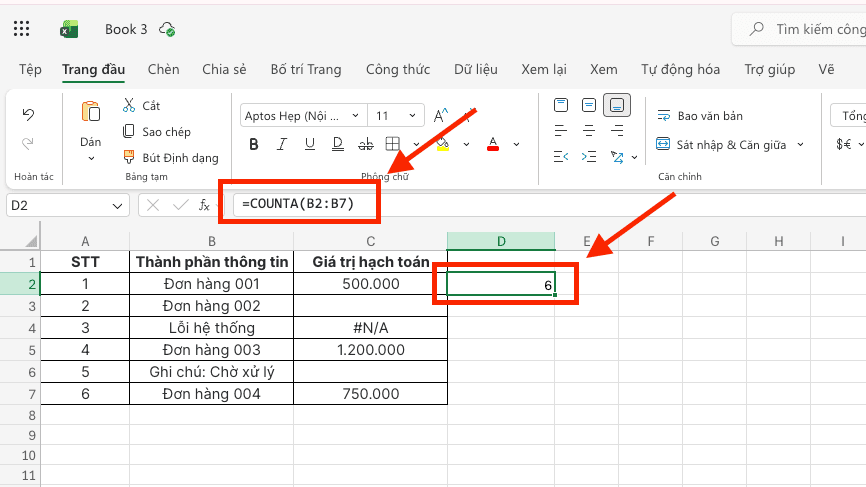Click the Dán (Paste) clipboard icon
This screenshot has height=487, width=866.
90,113
